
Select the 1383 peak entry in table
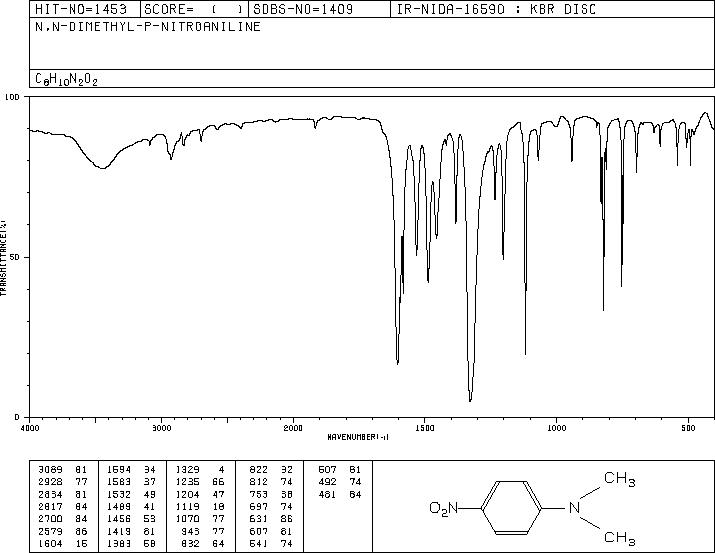click(131, 543)
